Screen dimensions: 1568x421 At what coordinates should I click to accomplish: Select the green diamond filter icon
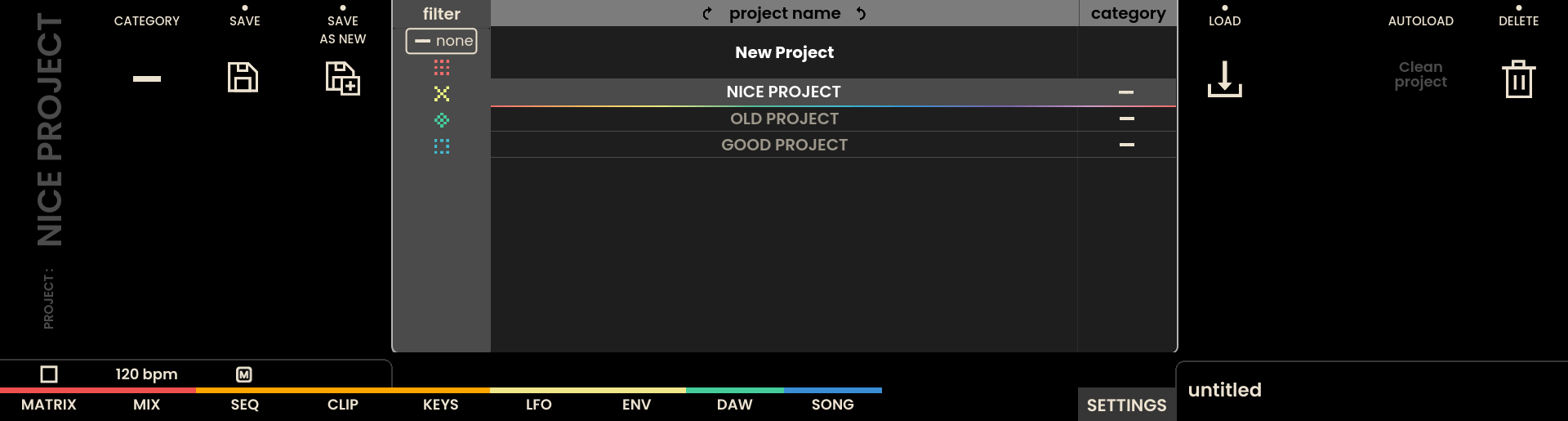pos(442,120)
